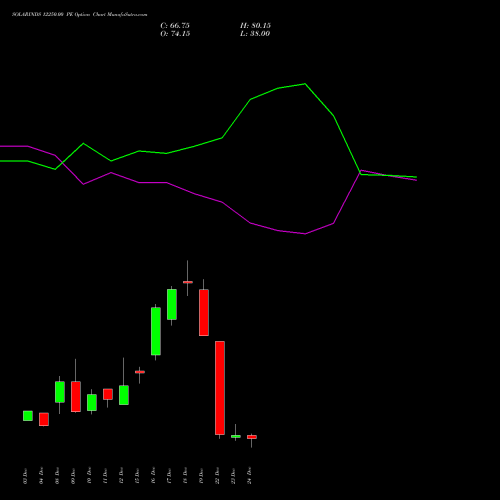
Task: Select the close price 'C: 66.75'
Action: [x=175, y=26]
